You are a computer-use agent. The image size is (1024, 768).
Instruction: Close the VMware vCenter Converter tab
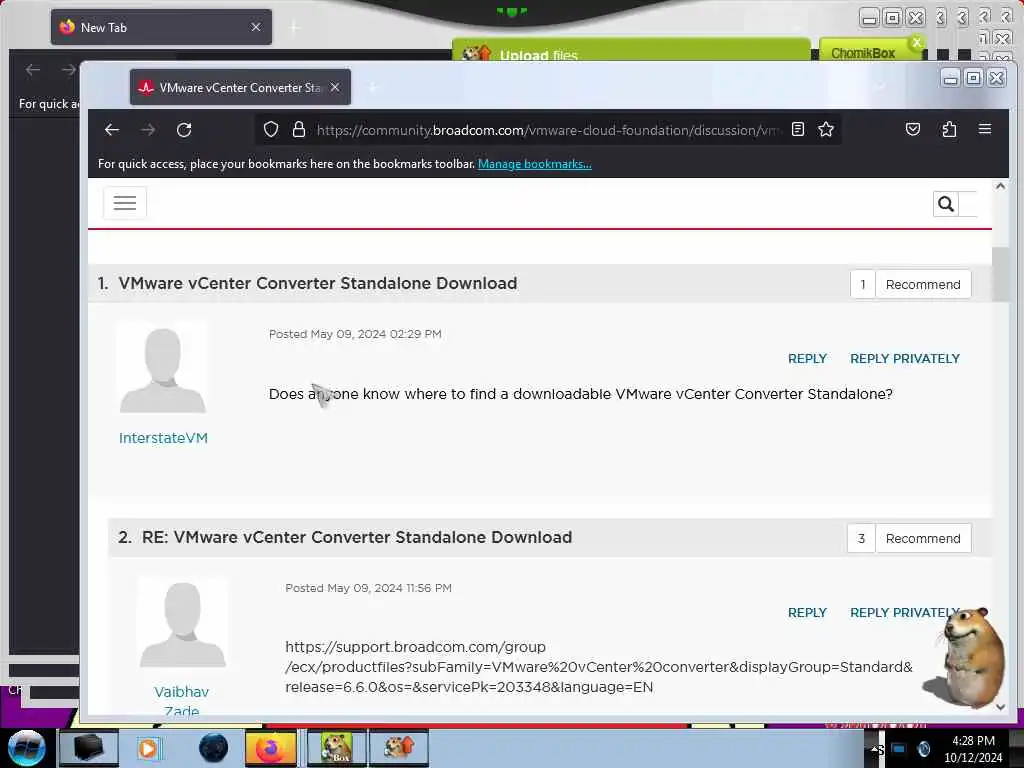pyautogui.click(x=335, y=87)
